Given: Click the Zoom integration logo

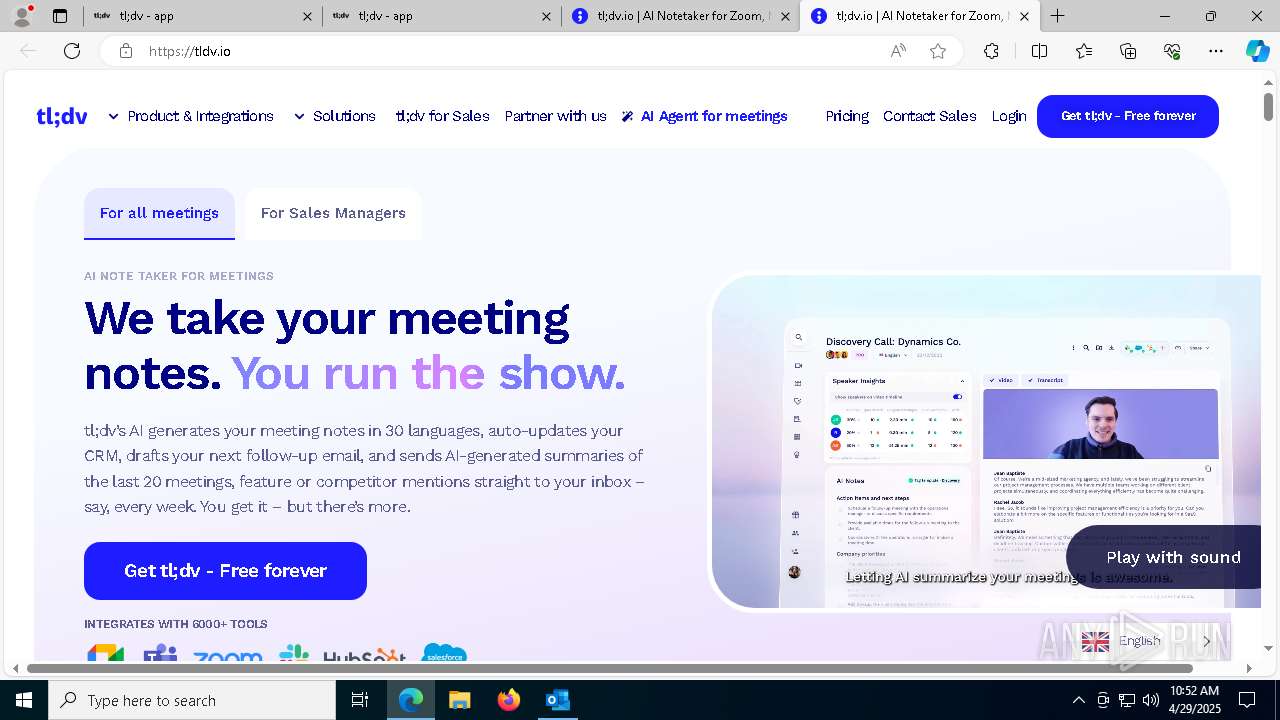Looking at the screenshot, I should [x=228, y=657].
